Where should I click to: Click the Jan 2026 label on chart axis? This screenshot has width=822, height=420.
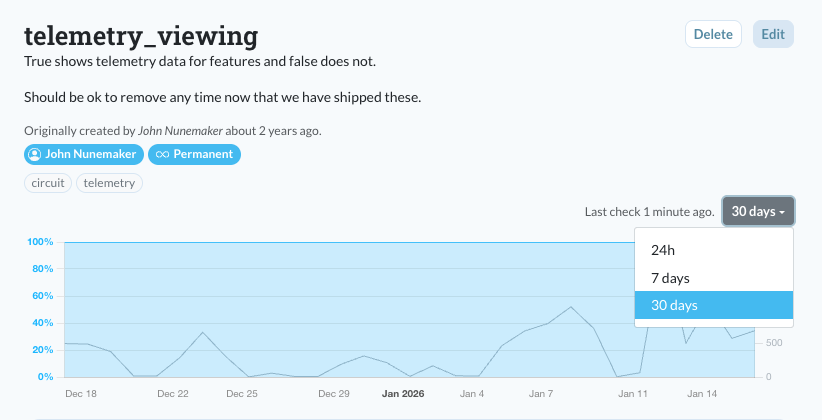pos(403,394)
